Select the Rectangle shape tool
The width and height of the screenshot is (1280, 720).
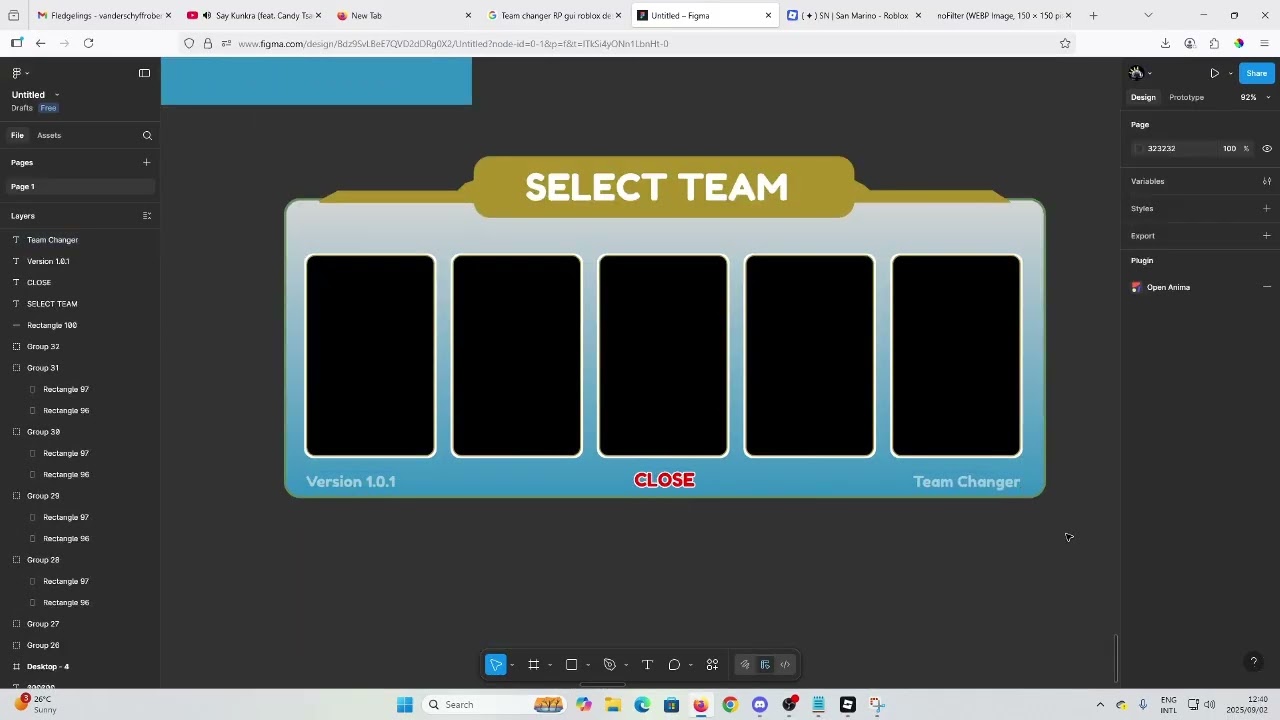[x=571, y=665]
